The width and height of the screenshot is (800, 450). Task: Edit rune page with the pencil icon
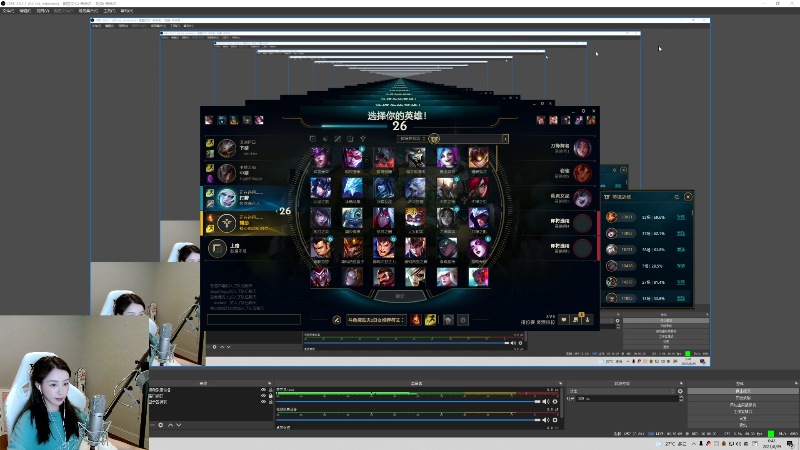pyautogui.click(x=337, y=320)
